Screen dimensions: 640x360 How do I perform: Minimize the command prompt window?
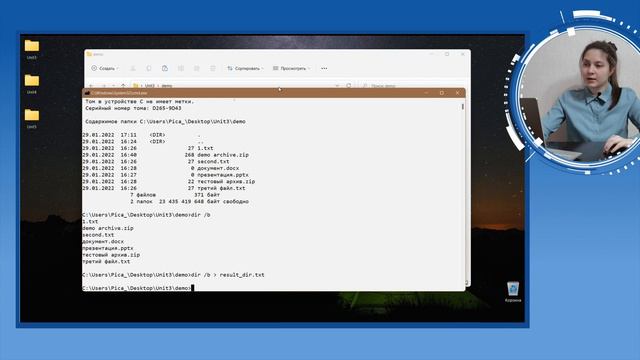tap(426, 93)
